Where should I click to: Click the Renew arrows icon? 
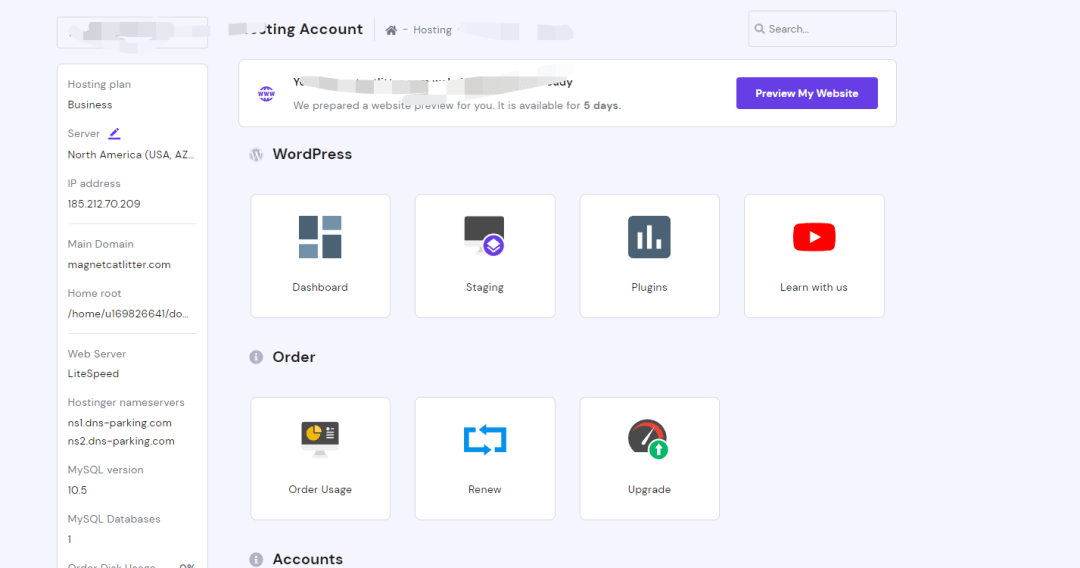point(485,439)
